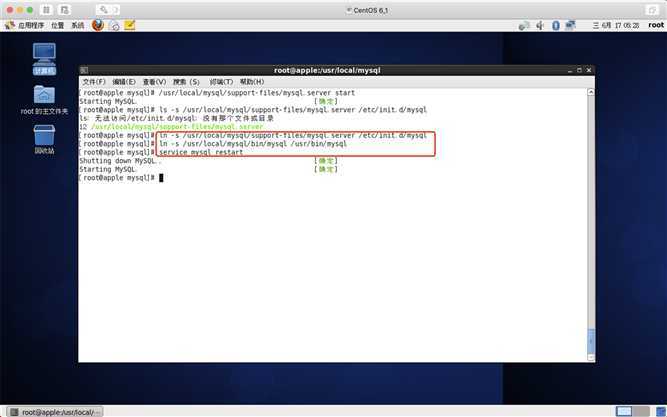Switch to the second workspace
The height and width of the screenshot is (417, 667).
[640, 411]
